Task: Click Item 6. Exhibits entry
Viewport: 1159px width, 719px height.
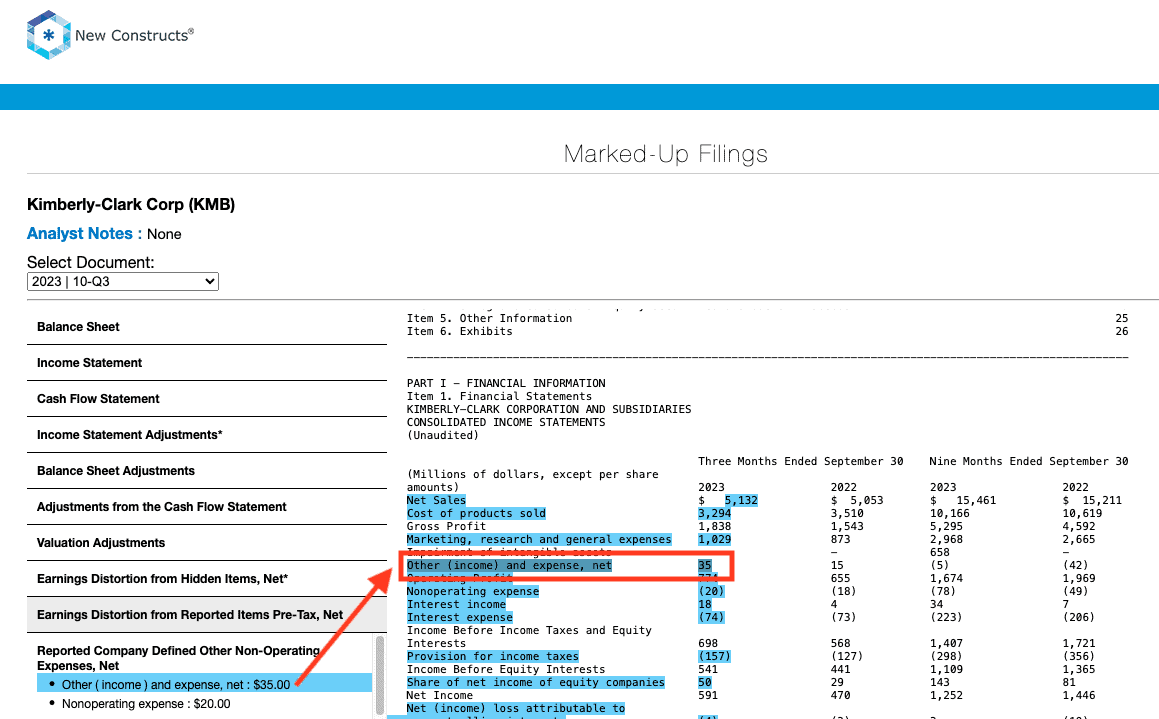Action: pyautogui.click(x=460, y=332)
